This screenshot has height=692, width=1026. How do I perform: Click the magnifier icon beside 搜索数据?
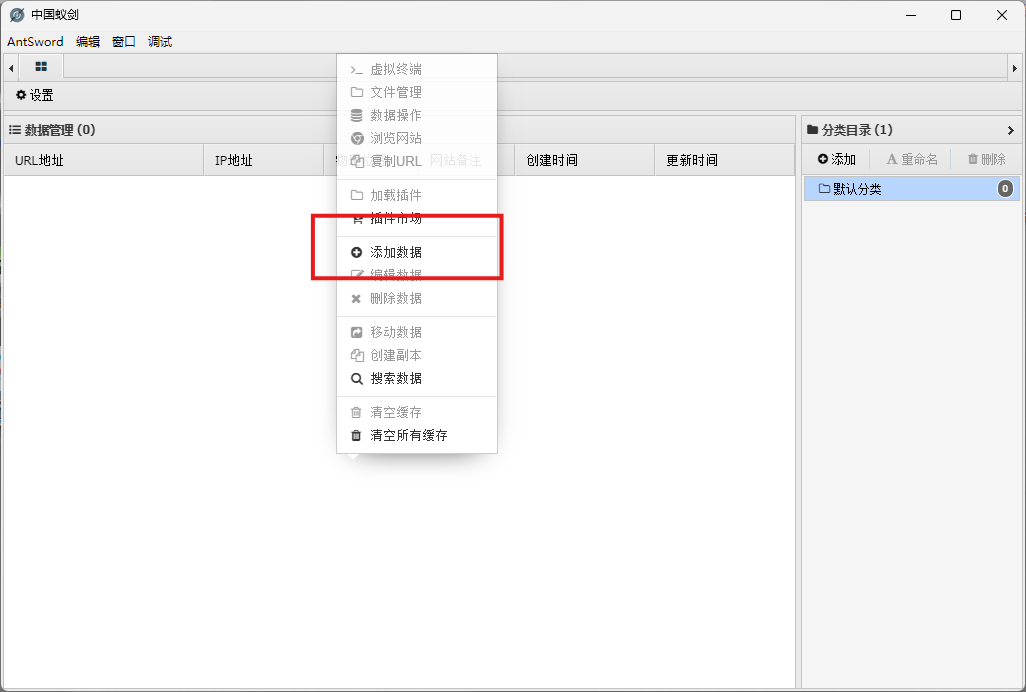click(x=357, y=379)
